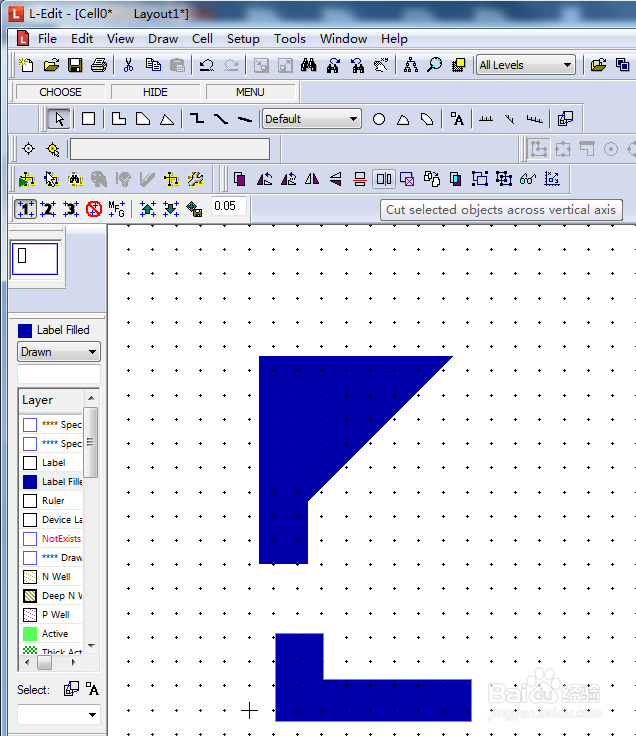Toggle mouse snap grid 3 button
This screenshot has width=636, height=736.
71,208
